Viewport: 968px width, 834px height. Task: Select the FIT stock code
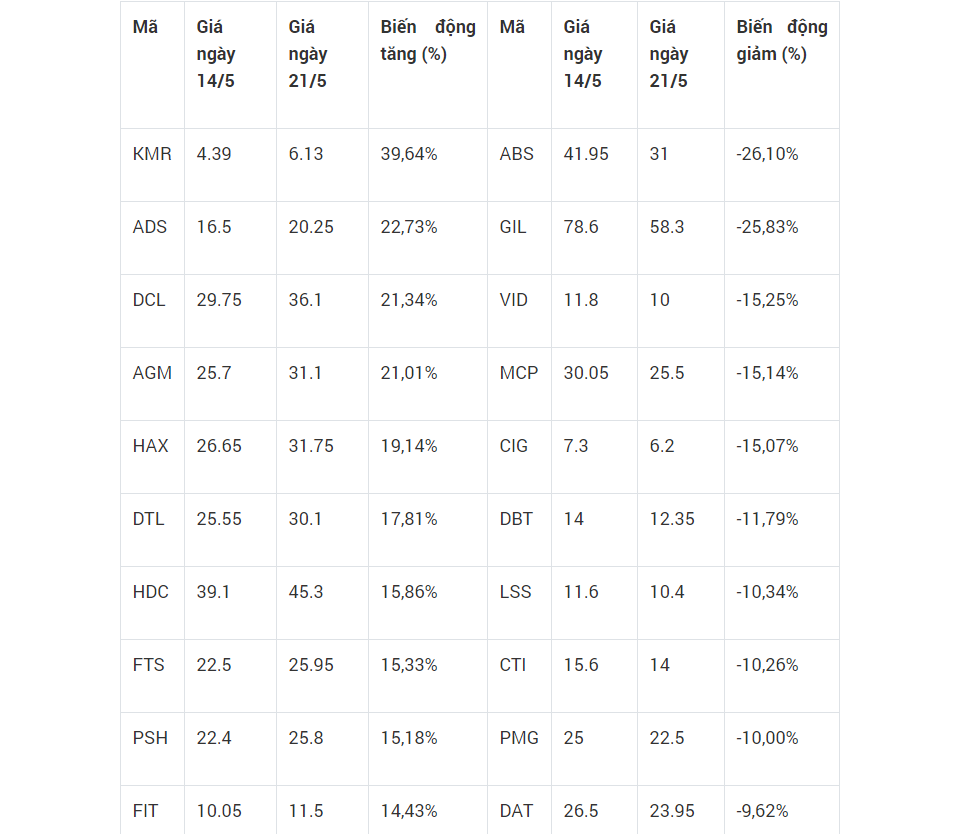tap(145, 811)
